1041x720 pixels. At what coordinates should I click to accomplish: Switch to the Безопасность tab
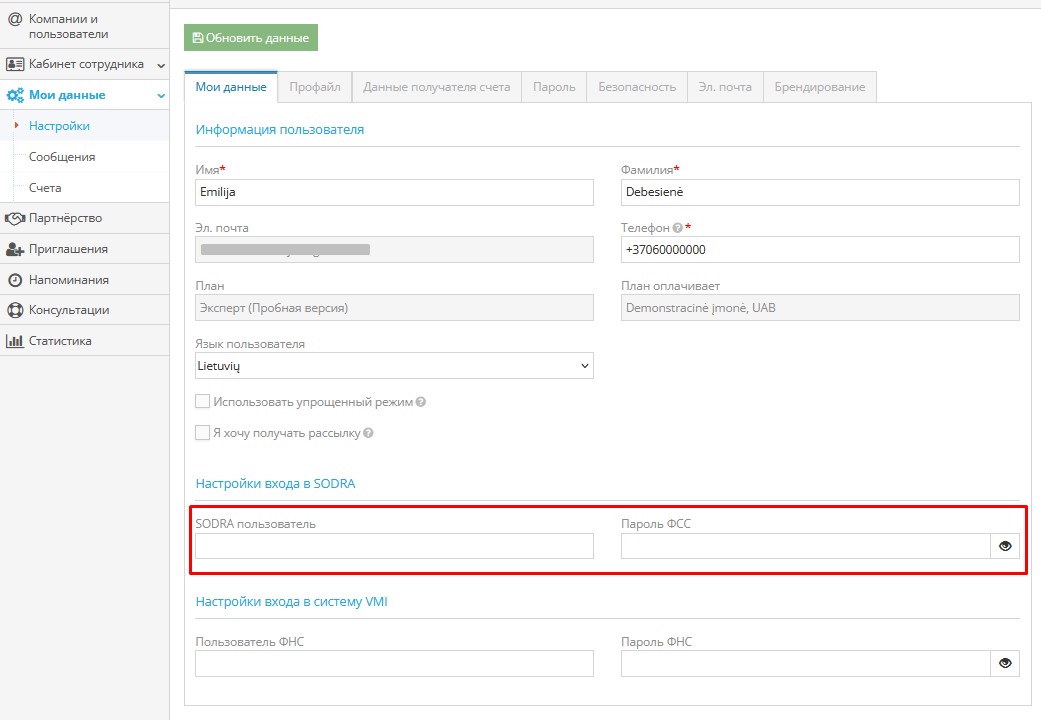[637, 87]
